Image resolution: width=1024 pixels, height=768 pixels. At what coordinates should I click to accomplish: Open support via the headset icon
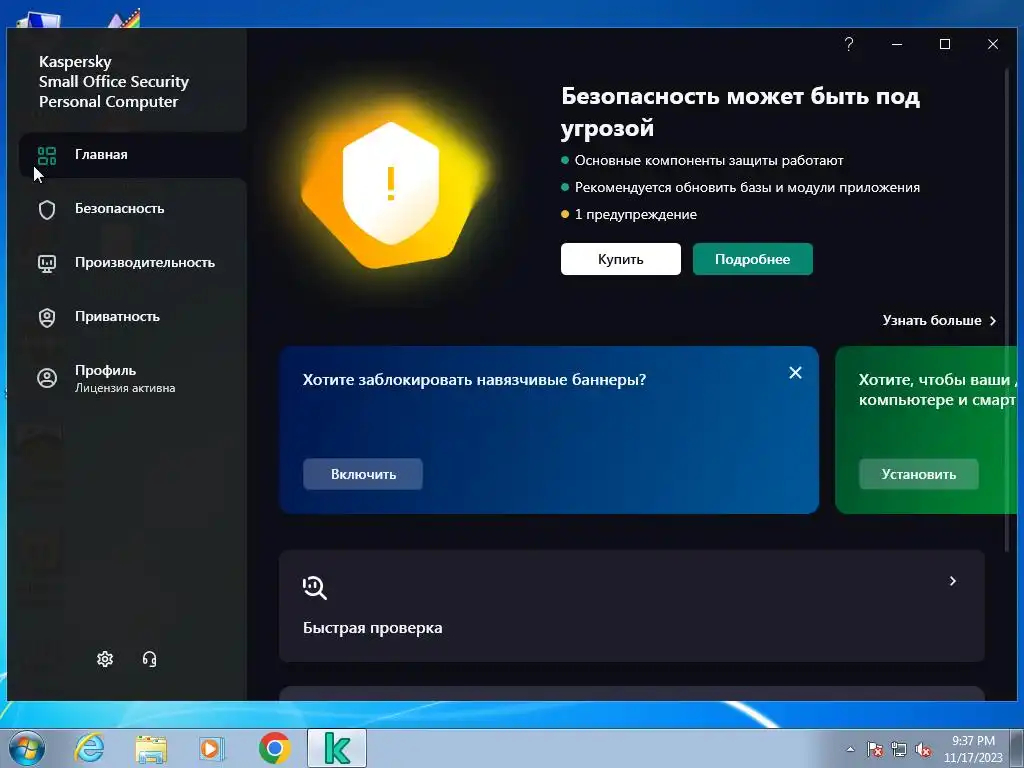click(x=150, y=659)
